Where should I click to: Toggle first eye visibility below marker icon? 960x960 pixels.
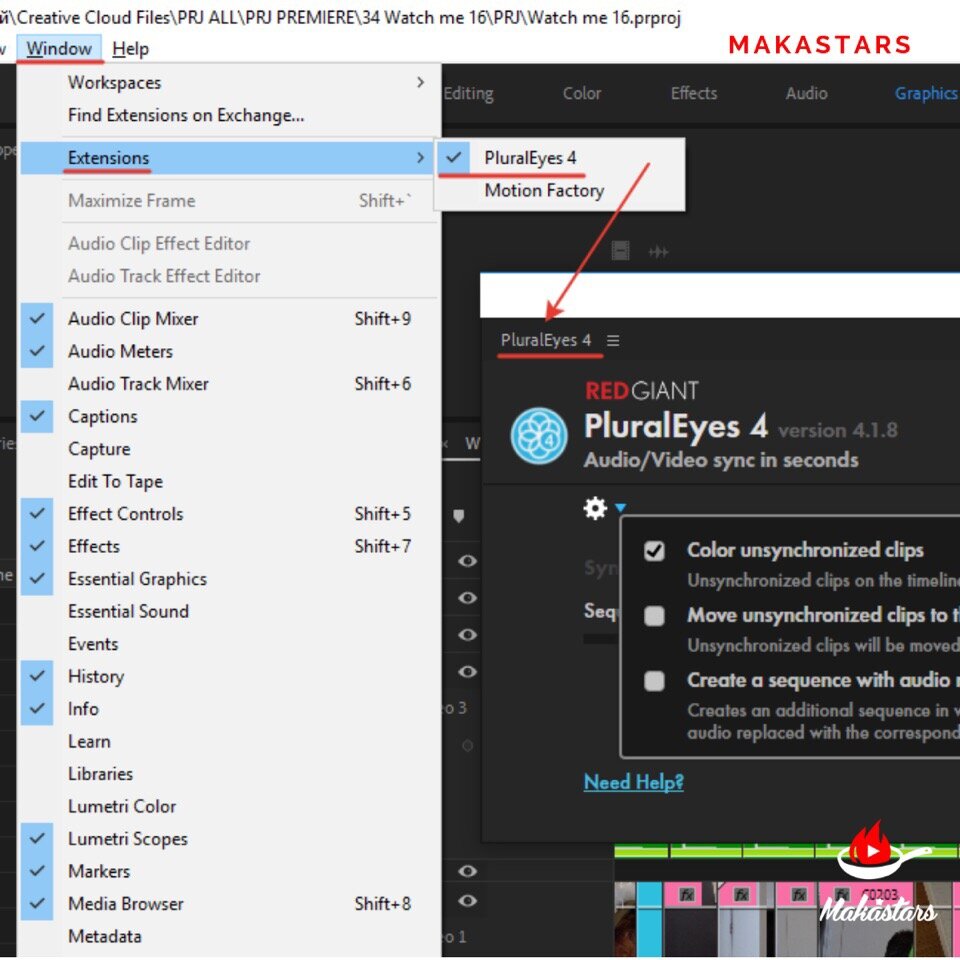(x=468, y=561)
